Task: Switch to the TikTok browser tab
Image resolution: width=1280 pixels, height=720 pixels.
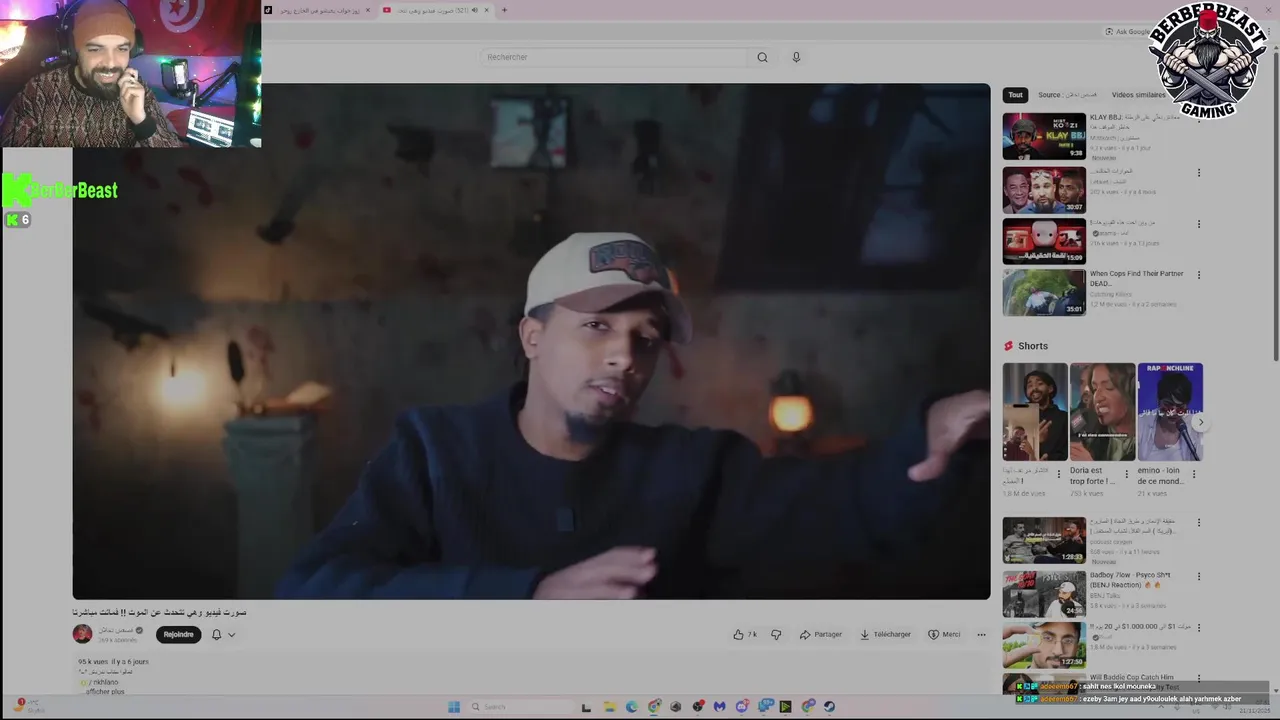Action: [318, 10]
